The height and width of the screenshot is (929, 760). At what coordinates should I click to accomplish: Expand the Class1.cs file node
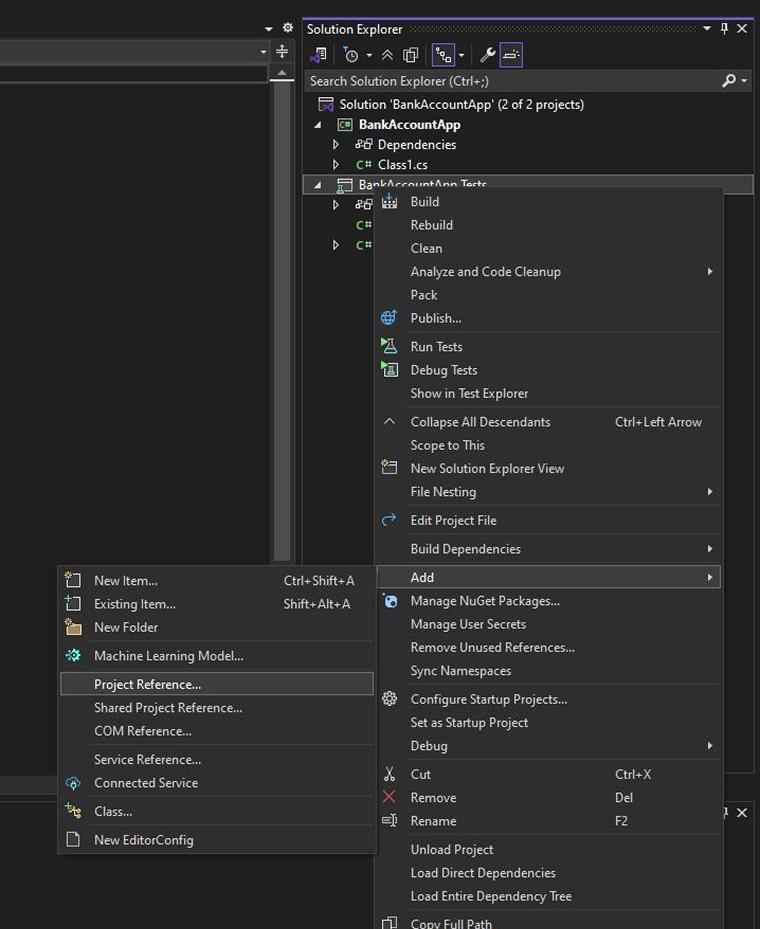point(336,165)
